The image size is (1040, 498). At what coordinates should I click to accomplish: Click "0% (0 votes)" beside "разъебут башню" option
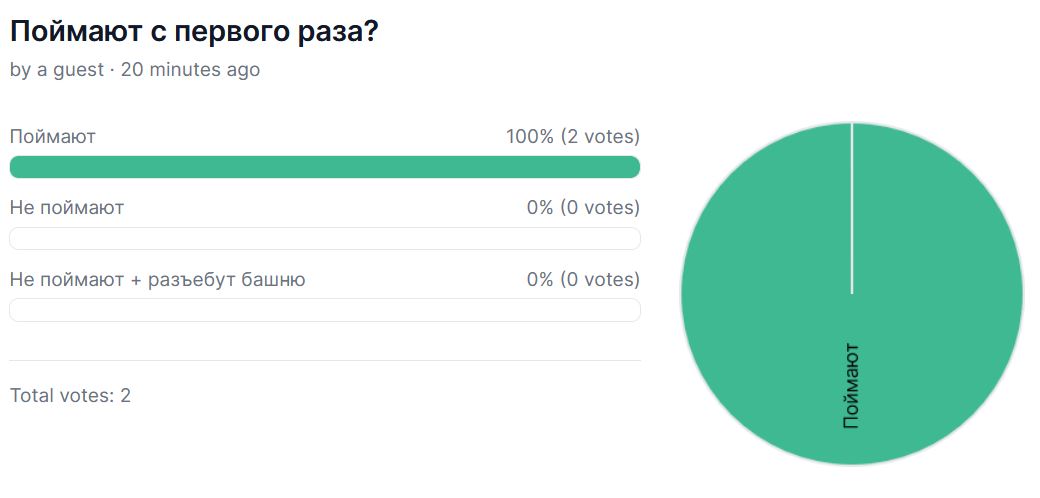coord(584,279)
